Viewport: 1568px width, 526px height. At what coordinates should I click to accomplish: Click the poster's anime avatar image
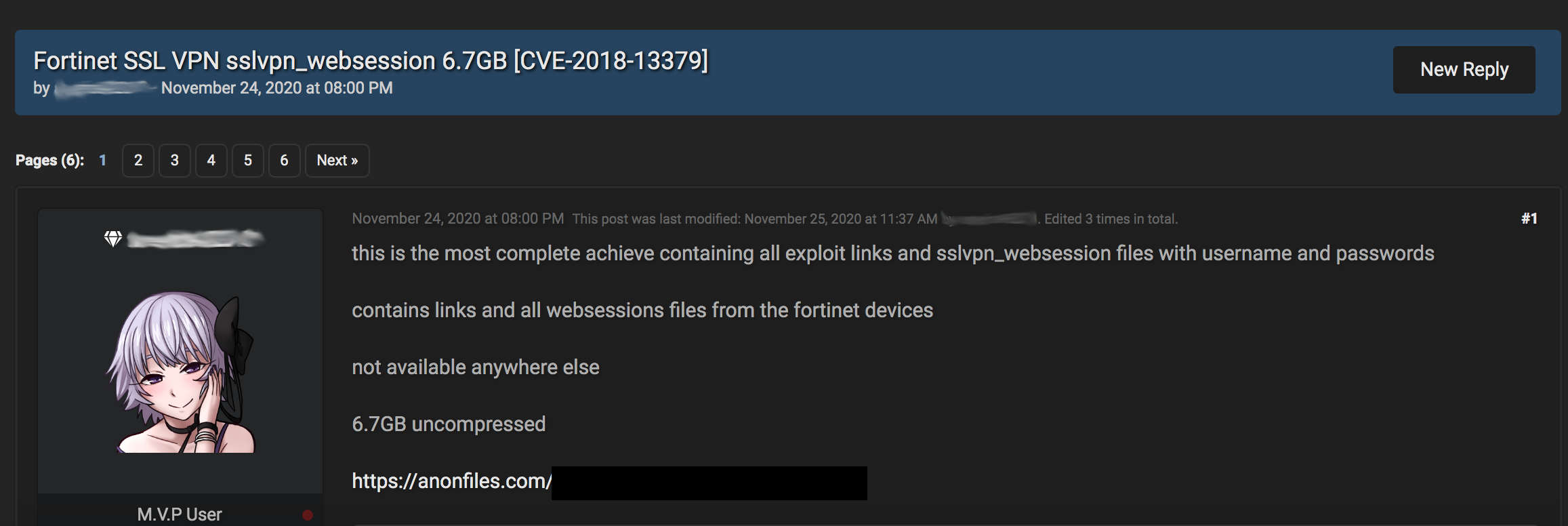click(x=181, y=372)
